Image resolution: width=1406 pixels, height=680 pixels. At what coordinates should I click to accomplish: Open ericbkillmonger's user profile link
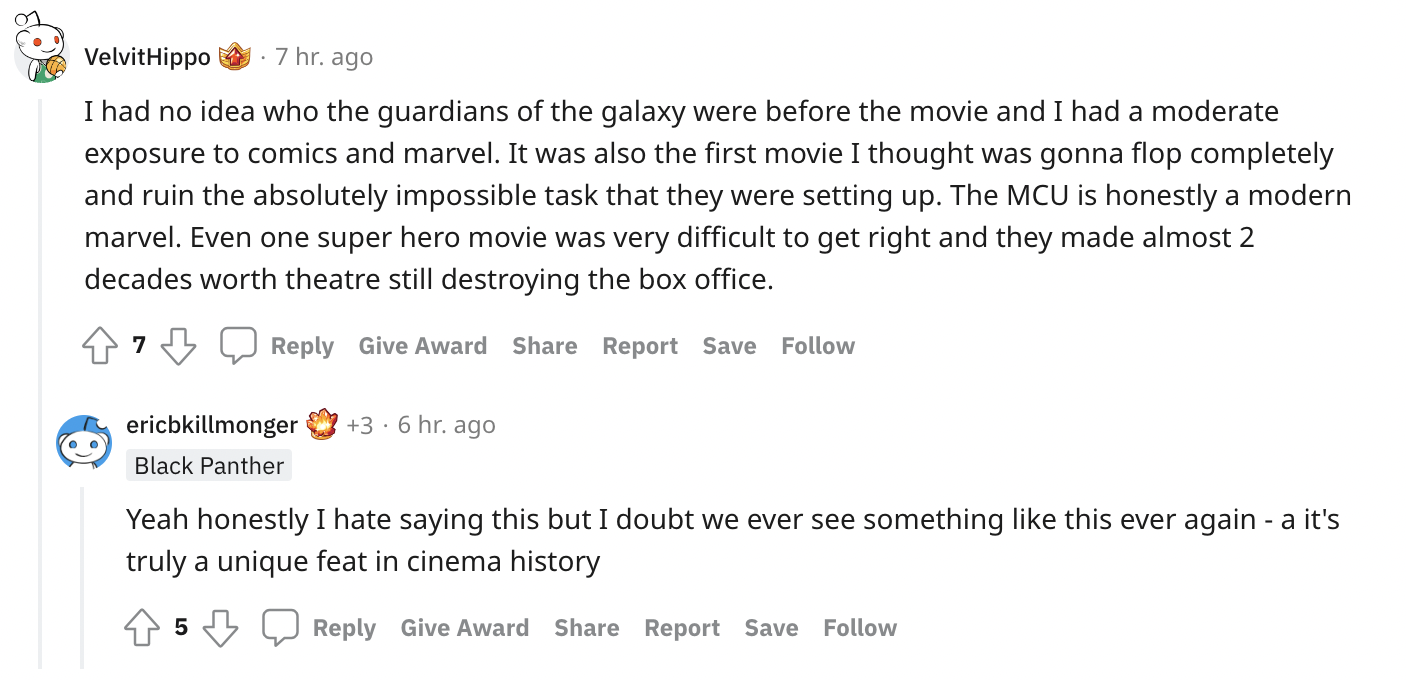click(212, 425)
